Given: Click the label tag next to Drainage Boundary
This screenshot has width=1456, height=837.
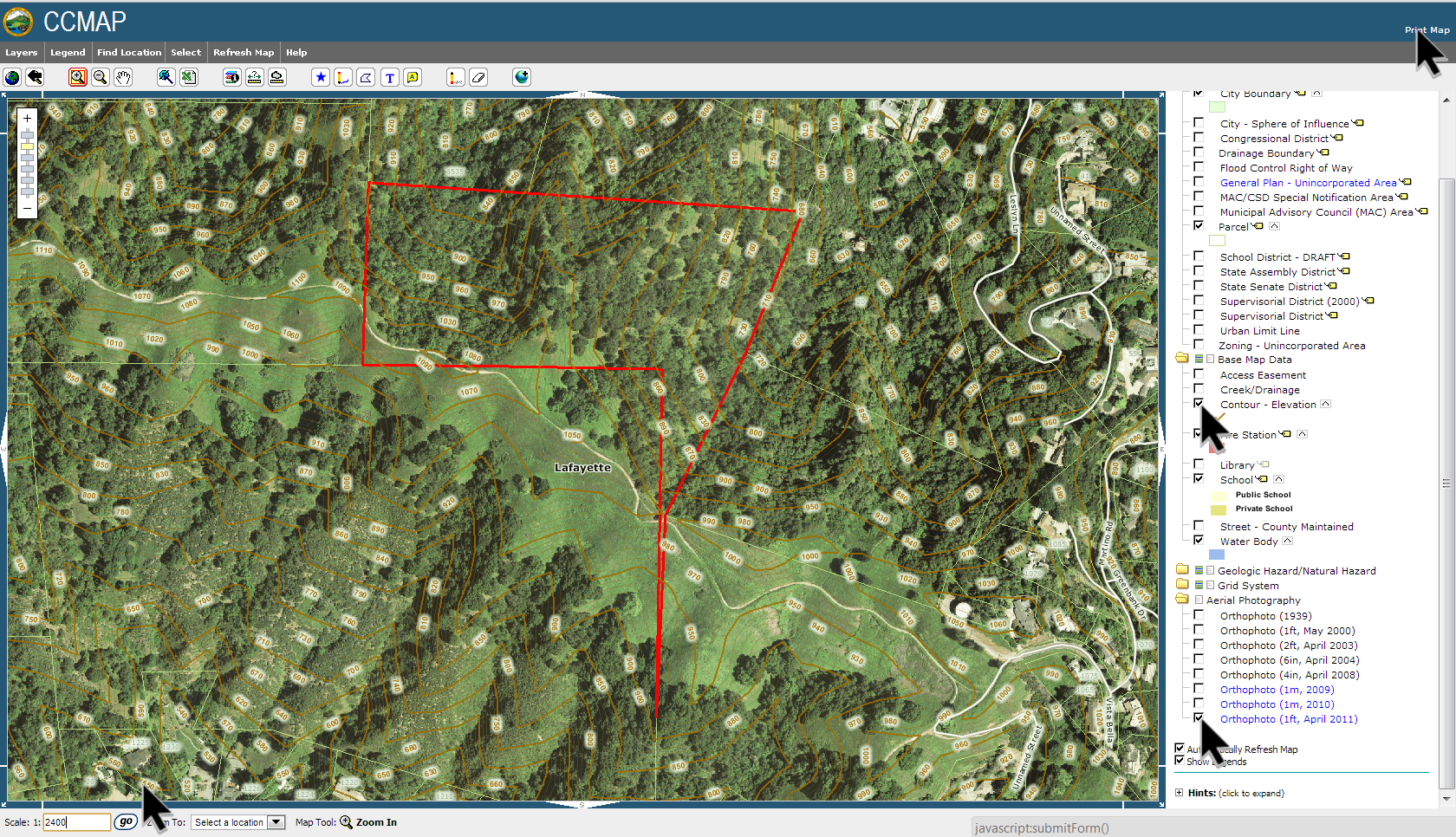Looking at the screenshot, I should (x=1323, y=152).
